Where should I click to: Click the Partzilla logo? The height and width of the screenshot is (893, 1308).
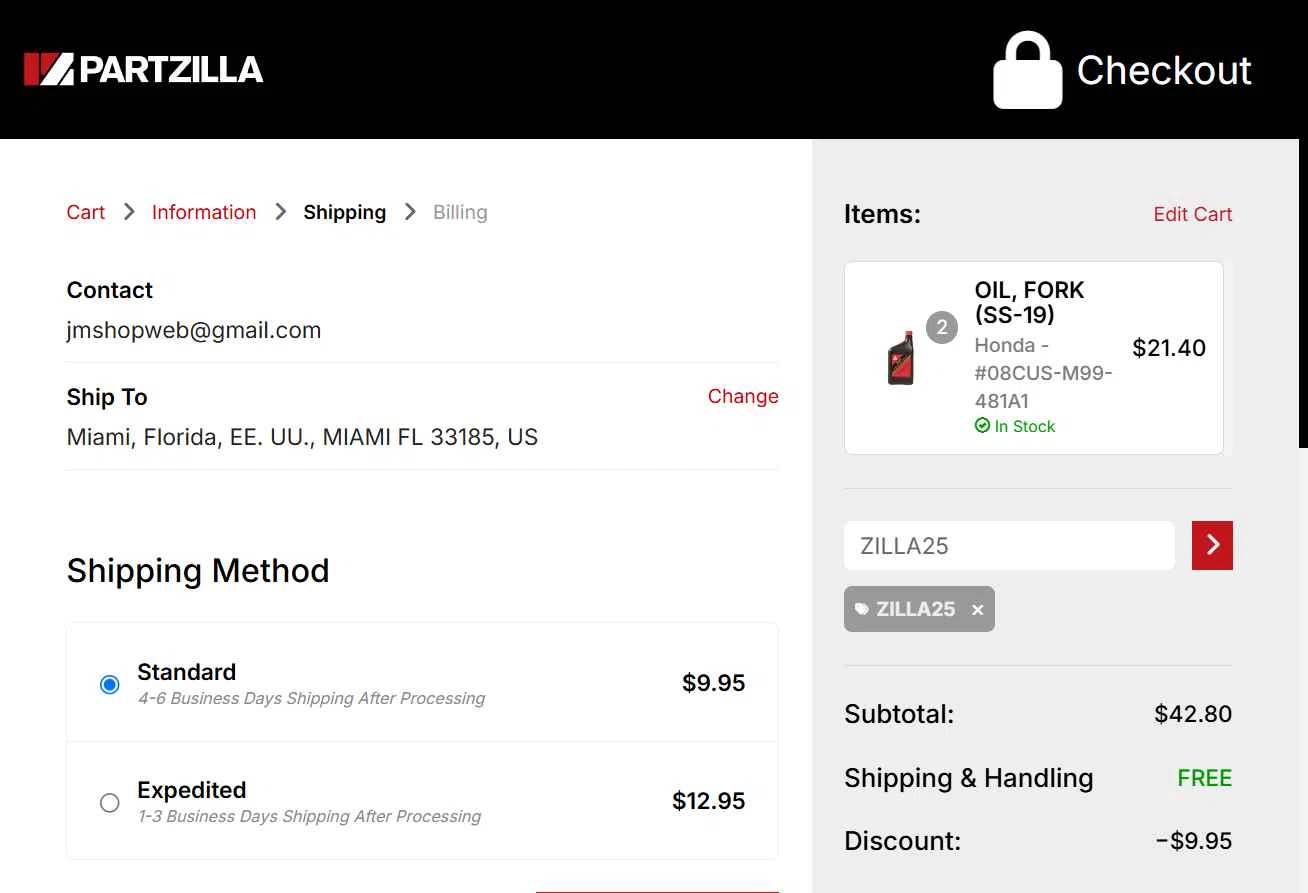pos(144,69)
